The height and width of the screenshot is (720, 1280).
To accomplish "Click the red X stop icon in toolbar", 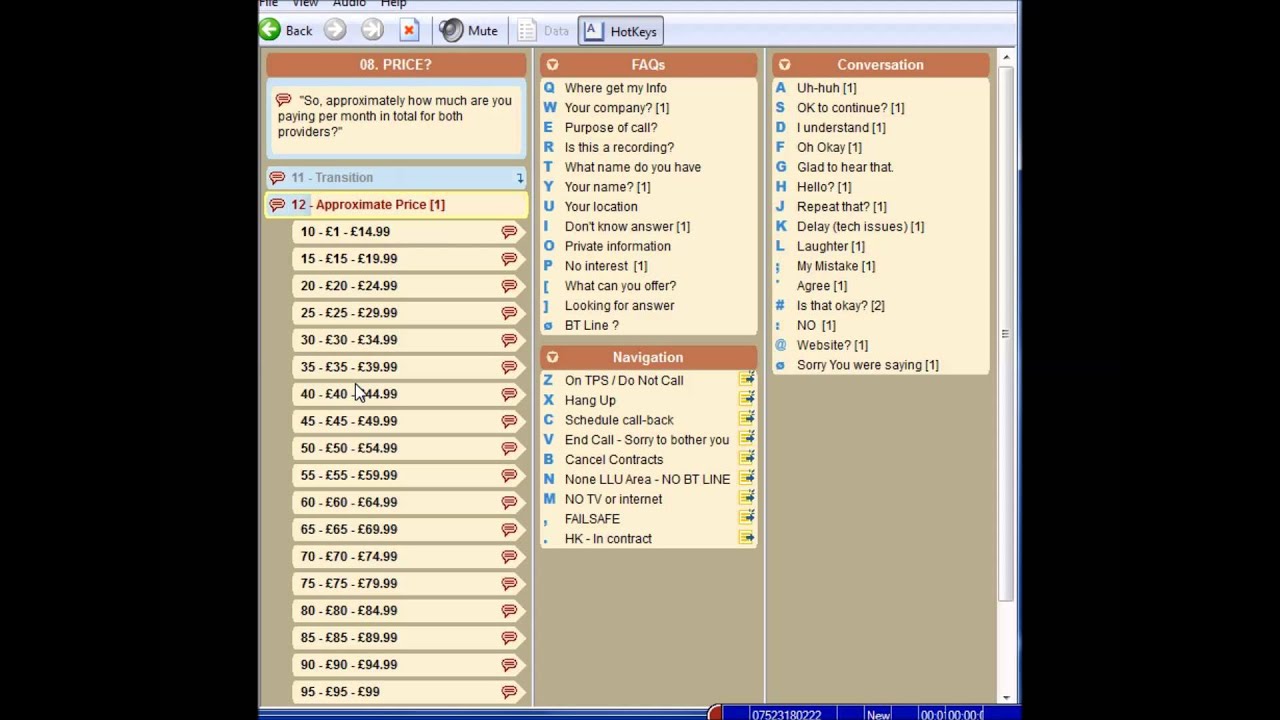I will click(408, 31).
